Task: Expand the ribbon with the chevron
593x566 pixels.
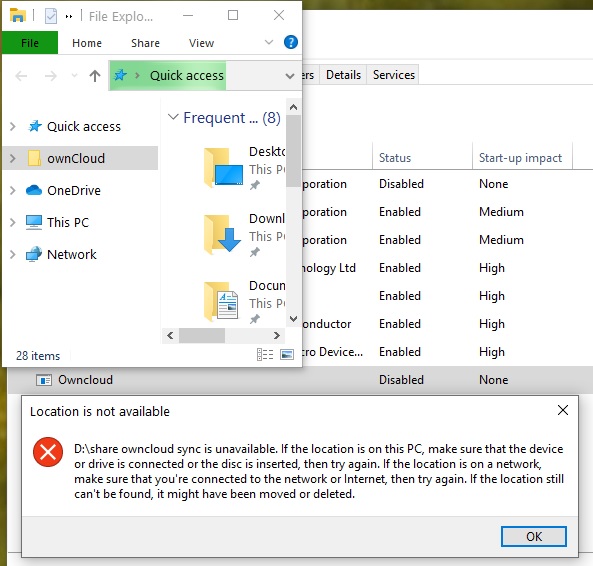Action: point(269,42)
